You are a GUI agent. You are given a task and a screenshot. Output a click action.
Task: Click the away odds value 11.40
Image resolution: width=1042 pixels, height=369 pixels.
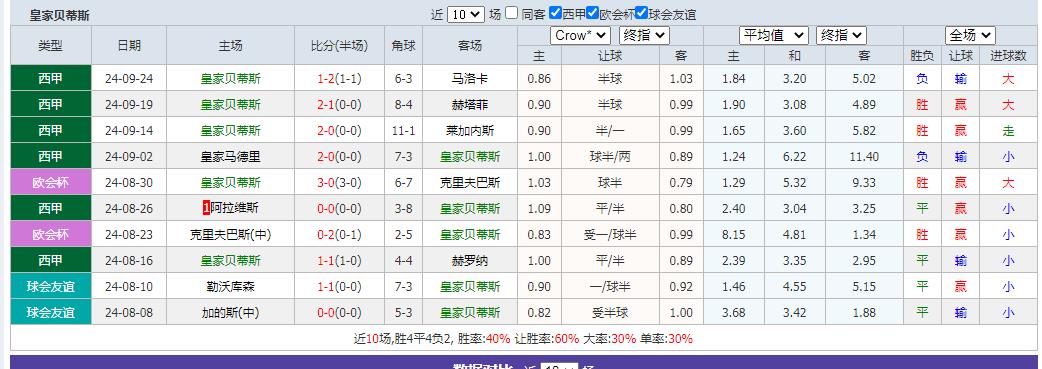(864, 157)
